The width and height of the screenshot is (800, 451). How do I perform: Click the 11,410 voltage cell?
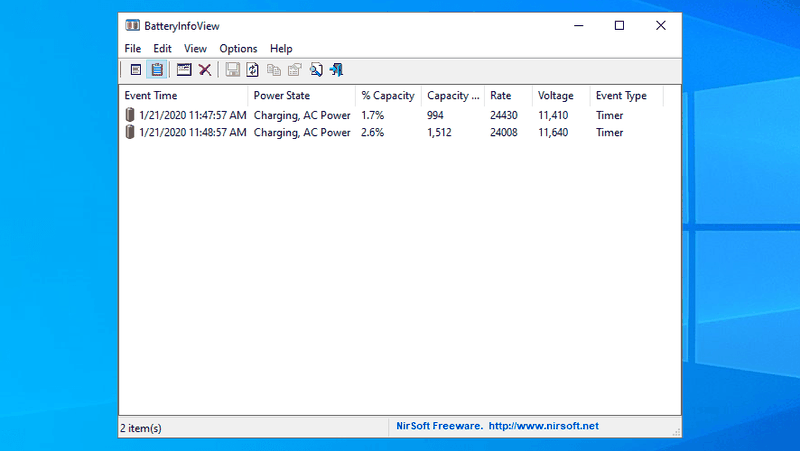coord(553,115)
